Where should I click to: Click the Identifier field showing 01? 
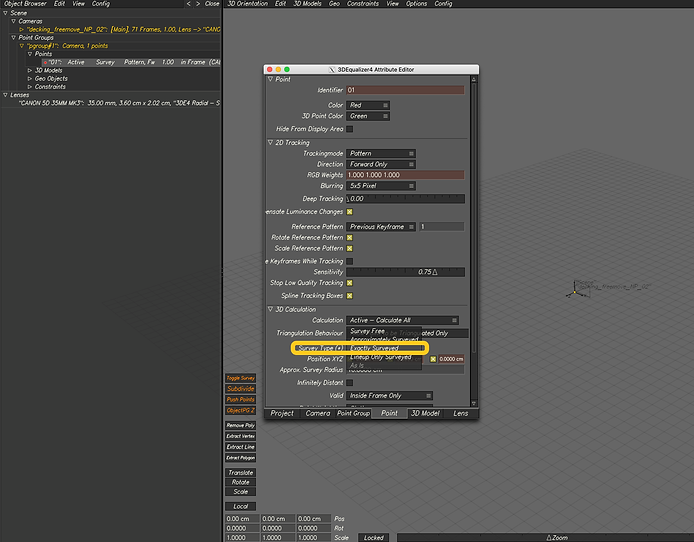405,90
